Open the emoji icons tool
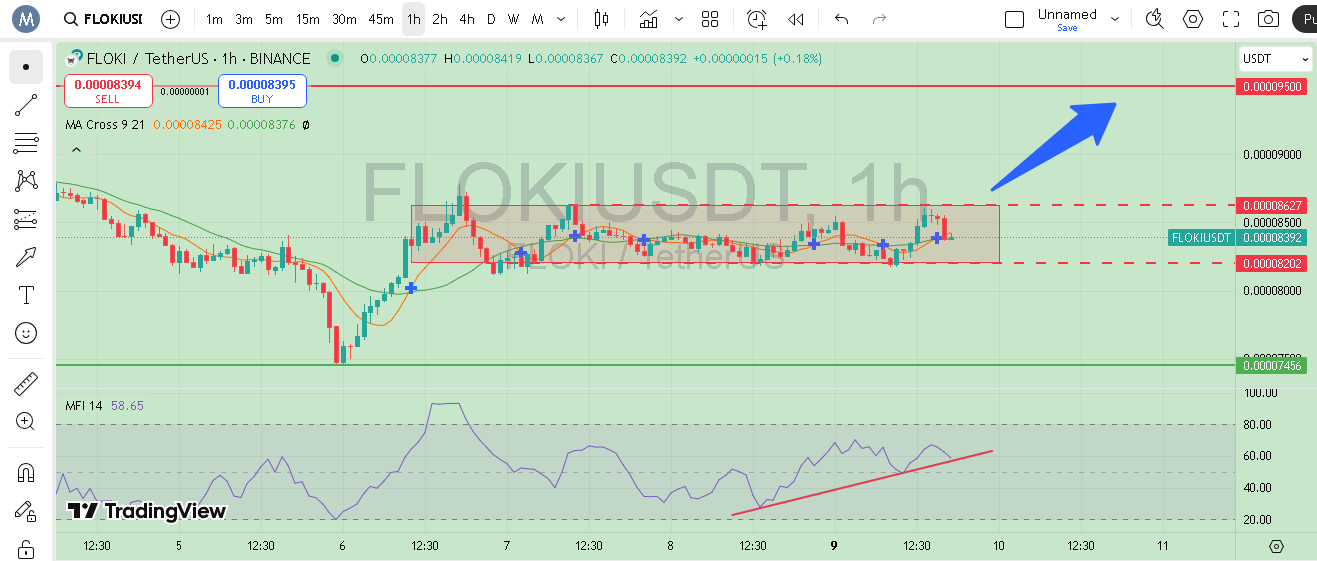Image resolution: width=1317 pixels, height=561 pixels. (26, 333)
